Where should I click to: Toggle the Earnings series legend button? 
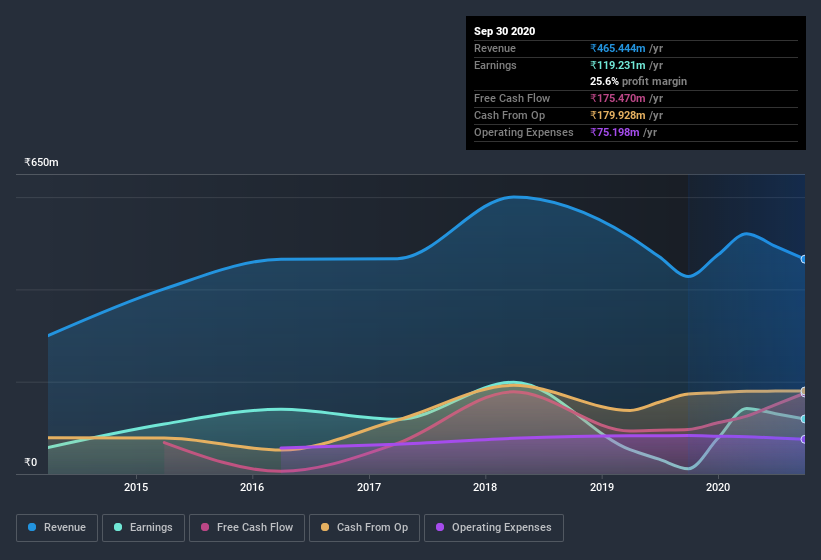143,528
